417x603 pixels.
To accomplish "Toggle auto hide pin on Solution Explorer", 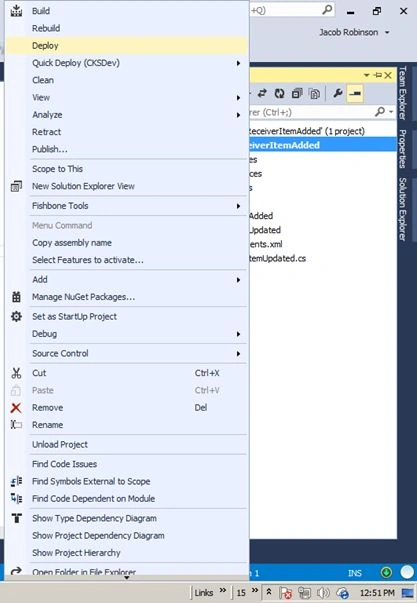I will (x=378, y=75).
